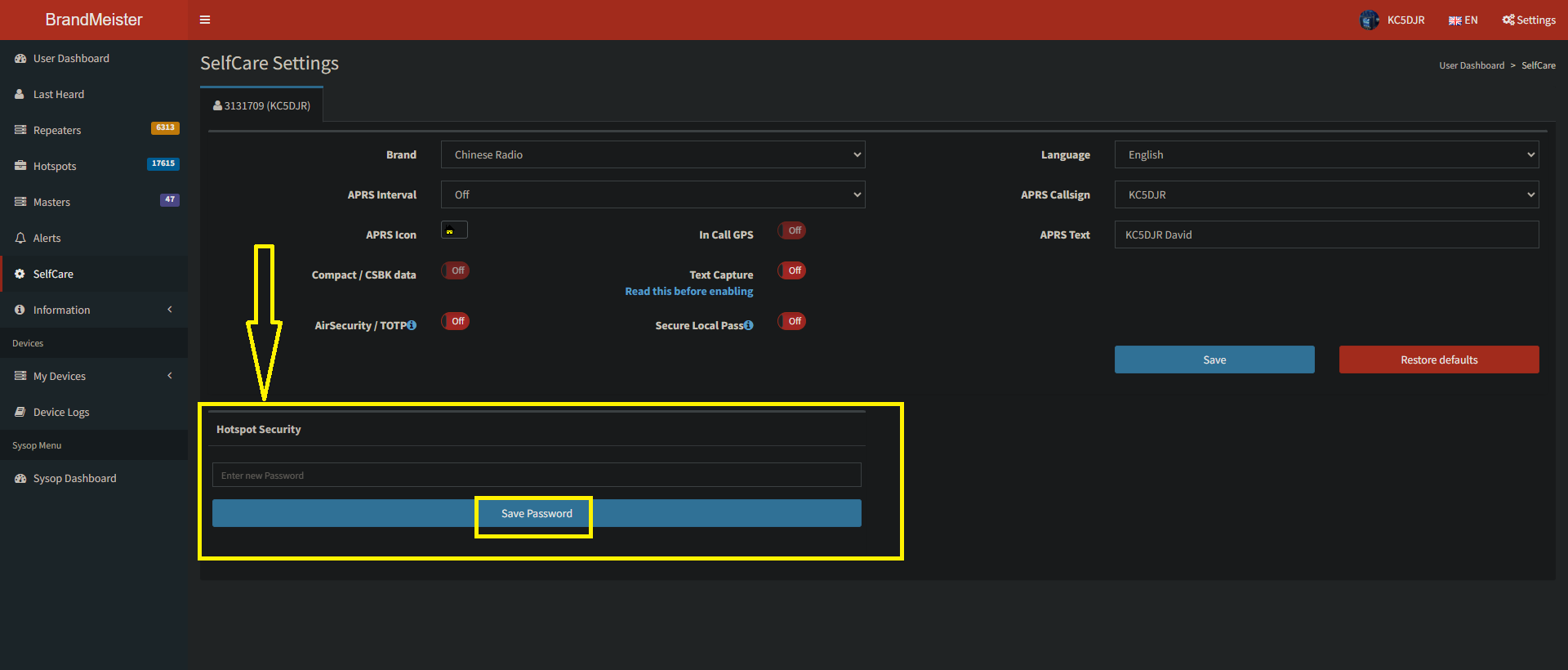Open the APRS Callsign dropdown
The height and width of the screenshot is (670, 1568).
1327,194
